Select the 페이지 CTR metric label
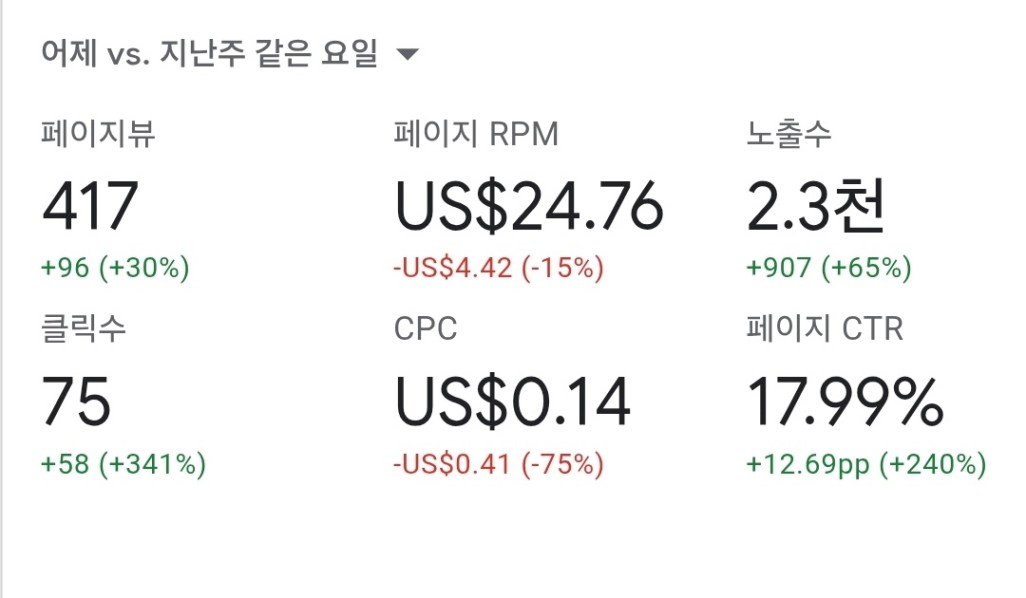Viewport: 1026px width, 598px height. pyautogui.click(x=824, y=328)
